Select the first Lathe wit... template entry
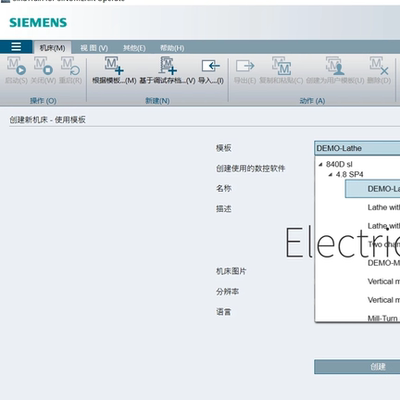 pos(384,207)
